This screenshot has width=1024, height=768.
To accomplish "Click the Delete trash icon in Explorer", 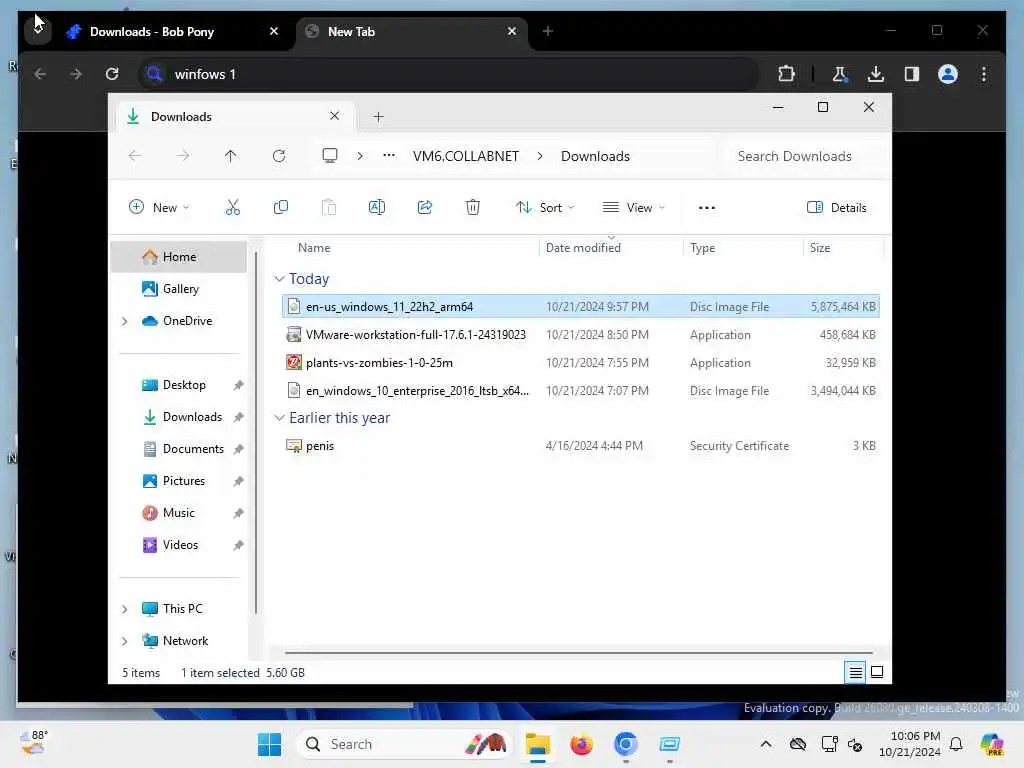I will (x=473, y=208).
